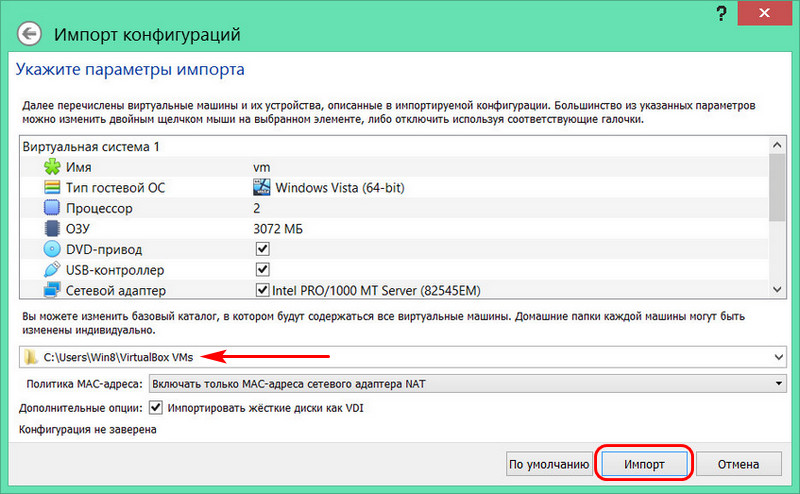Select the USB-контроллер row label

coord(115,270)
